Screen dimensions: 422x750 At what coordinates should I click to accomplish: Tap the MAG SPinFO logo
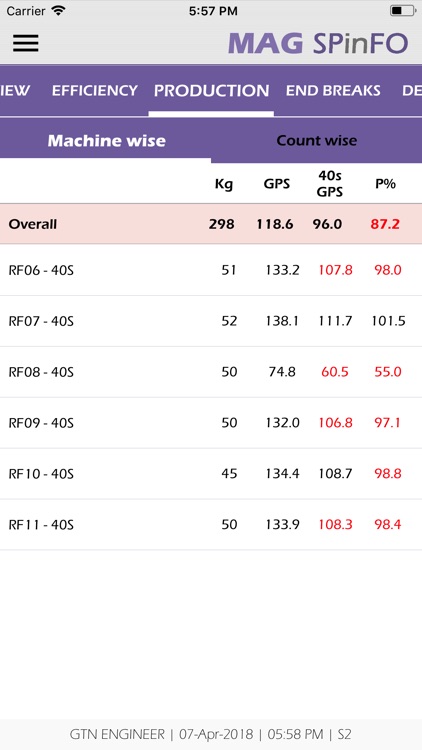318,44
